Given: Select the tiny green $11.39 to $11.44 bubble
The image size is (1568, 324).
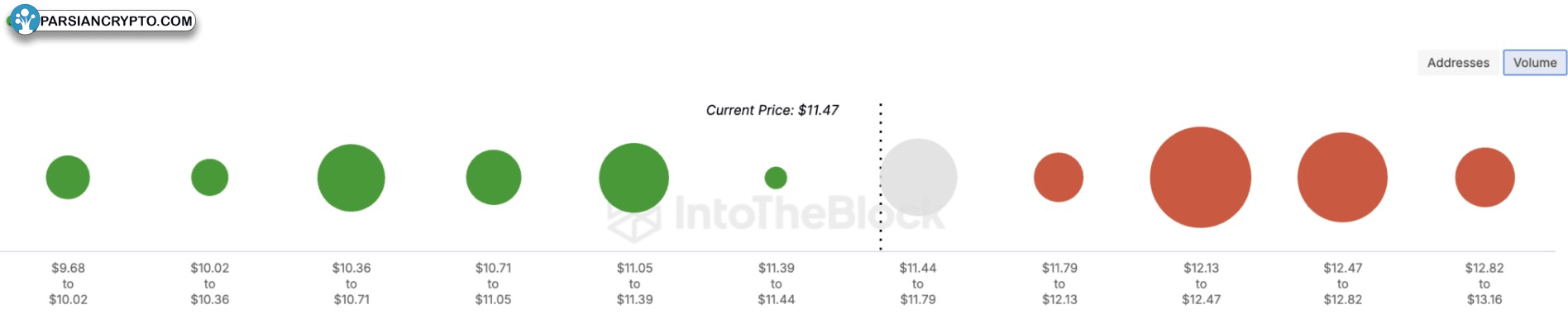Looking at the screenshot, I should pos(776,178).
